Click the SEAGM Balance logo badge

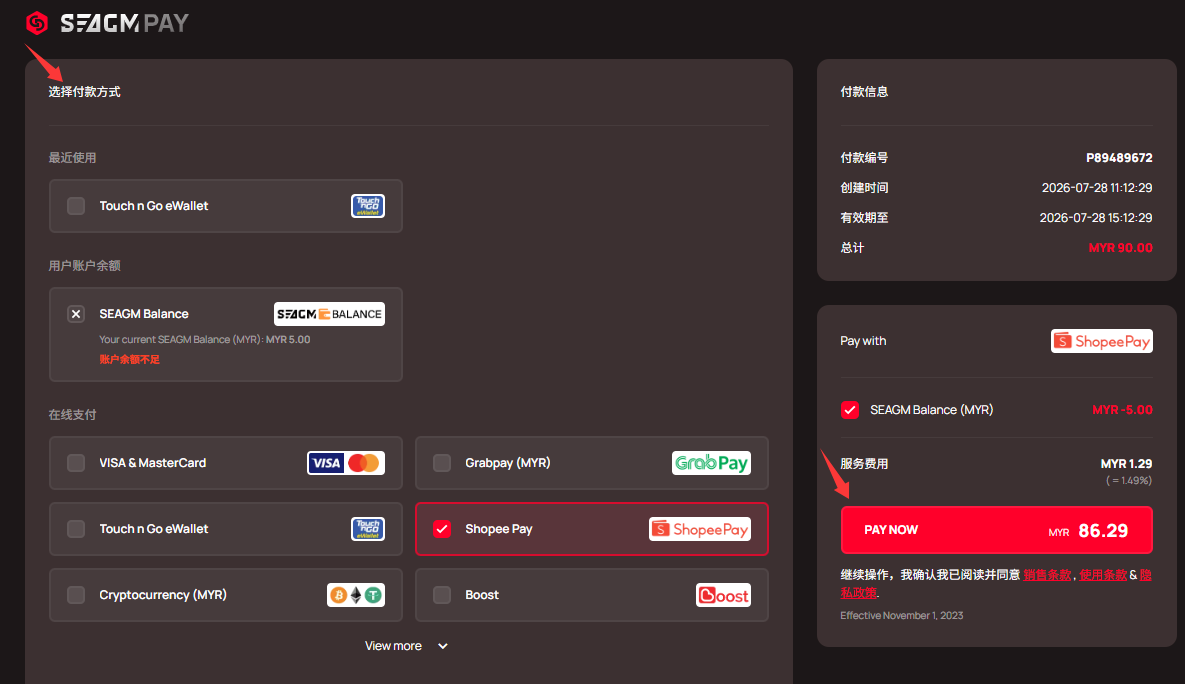329,314
